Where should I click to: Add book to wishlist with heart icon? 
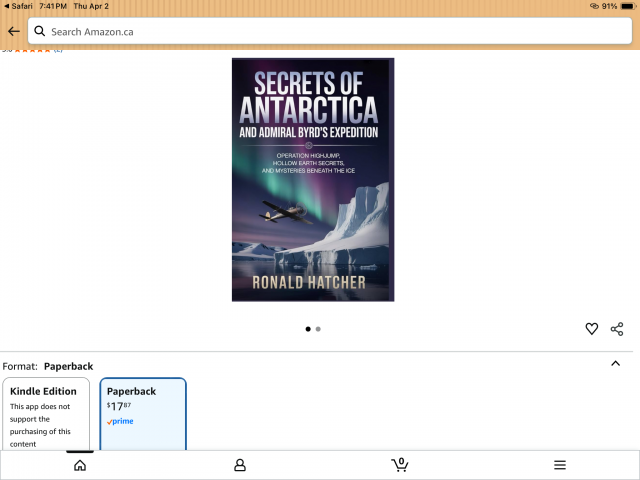[x=591, y=329]
